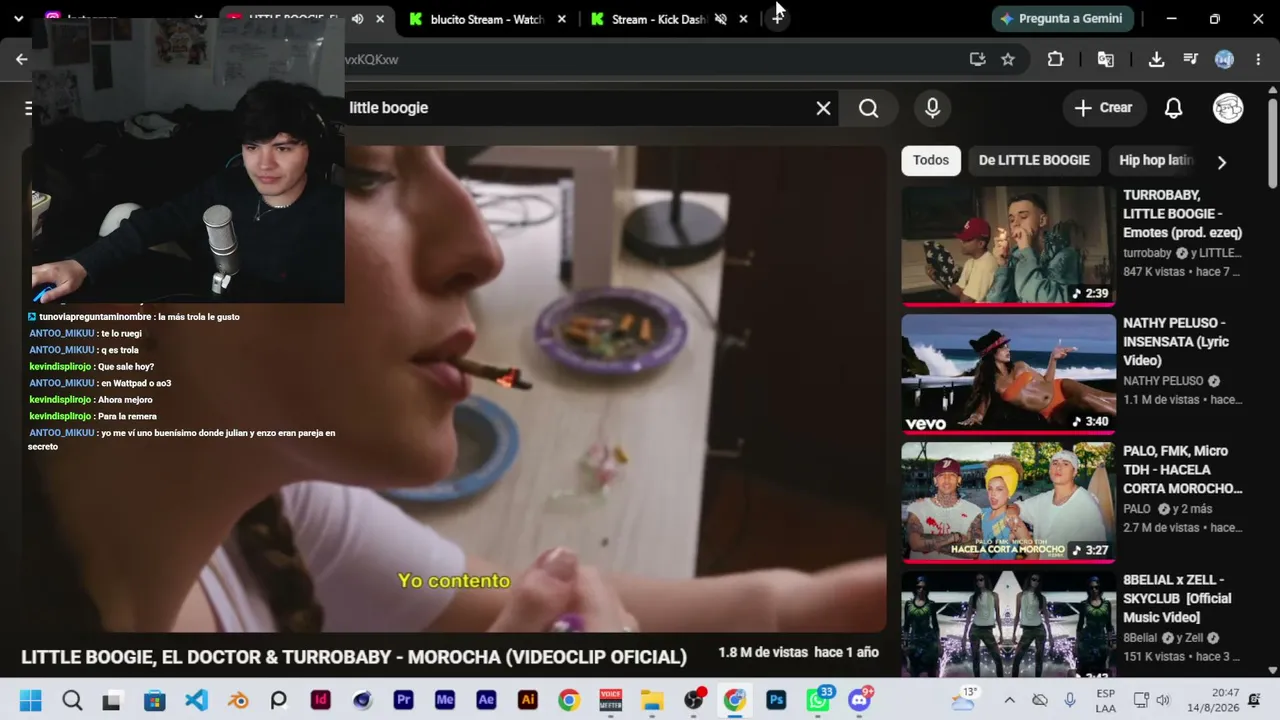Open the Chrome extensions puzzle icon
The image size is (1280, 720).
click(1055, 59)
